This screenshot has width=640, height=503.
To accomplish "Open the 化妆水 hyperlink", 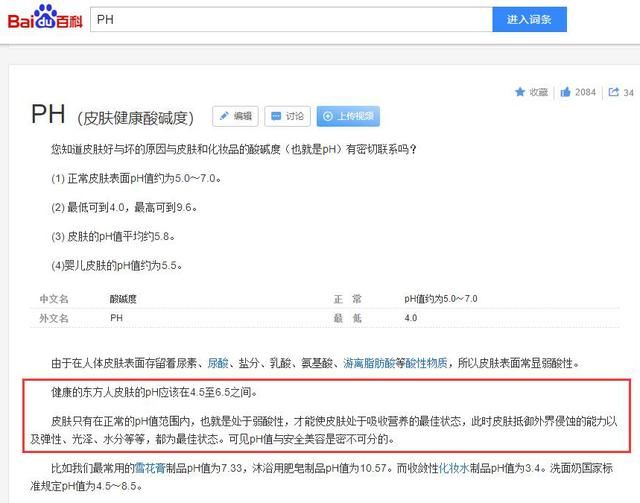I will coord(453,468).
